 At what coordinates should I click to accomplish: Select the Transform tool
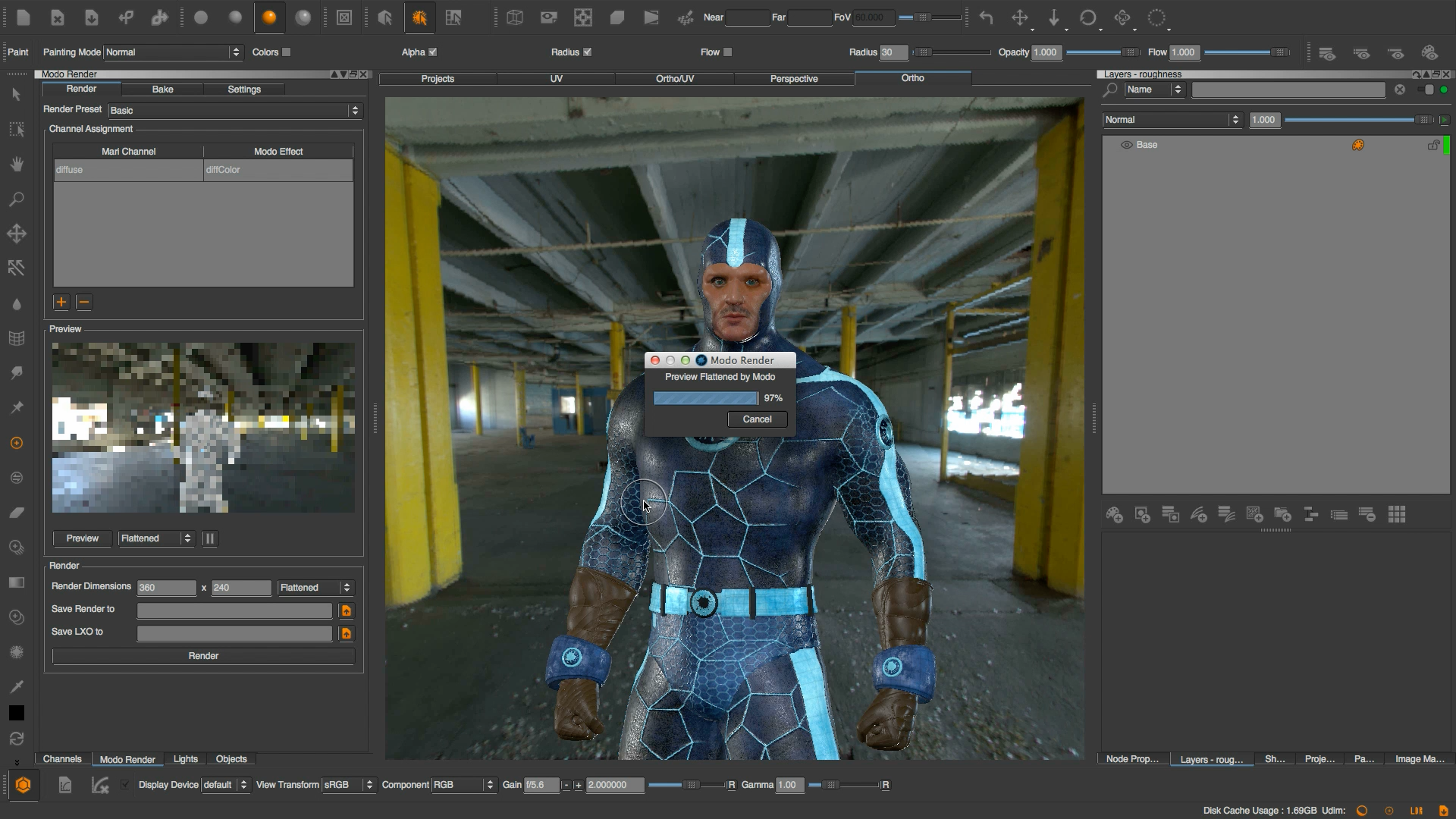(x=16, y=234)
